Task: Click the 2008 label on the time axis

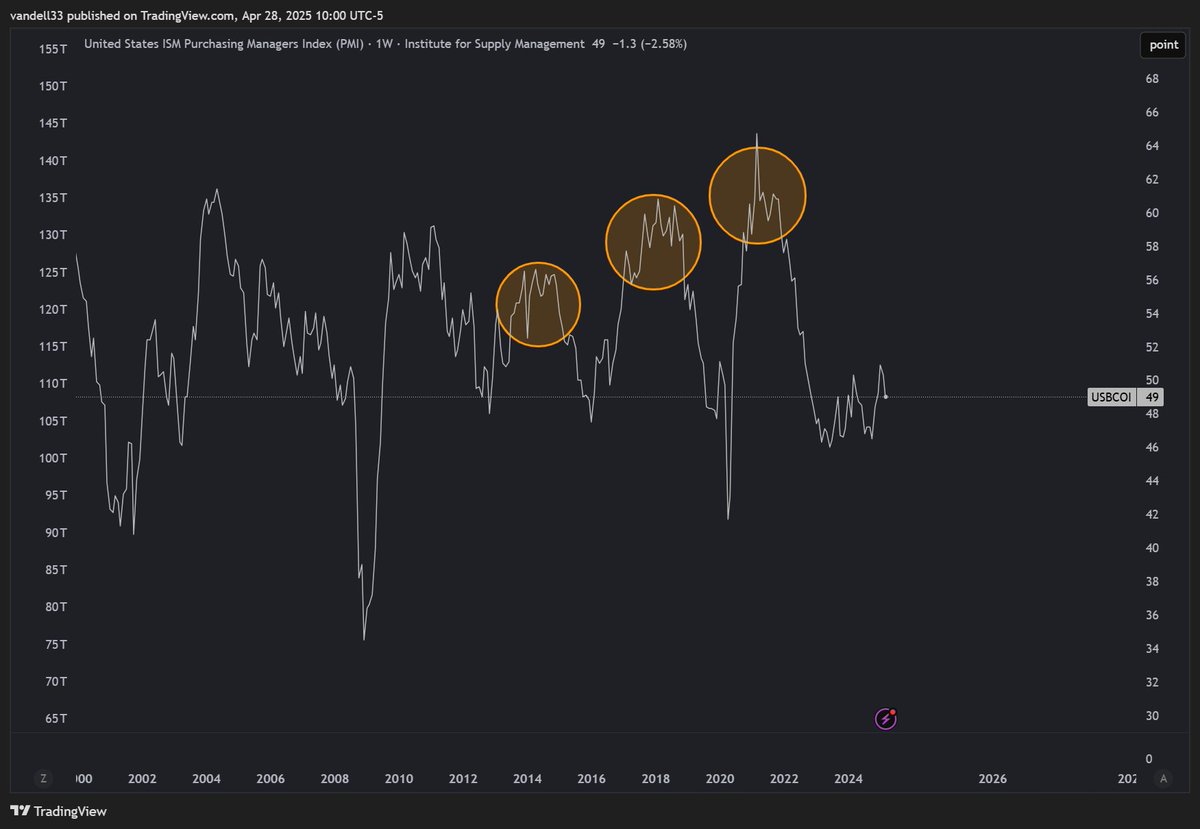Action: coord(335,778)
